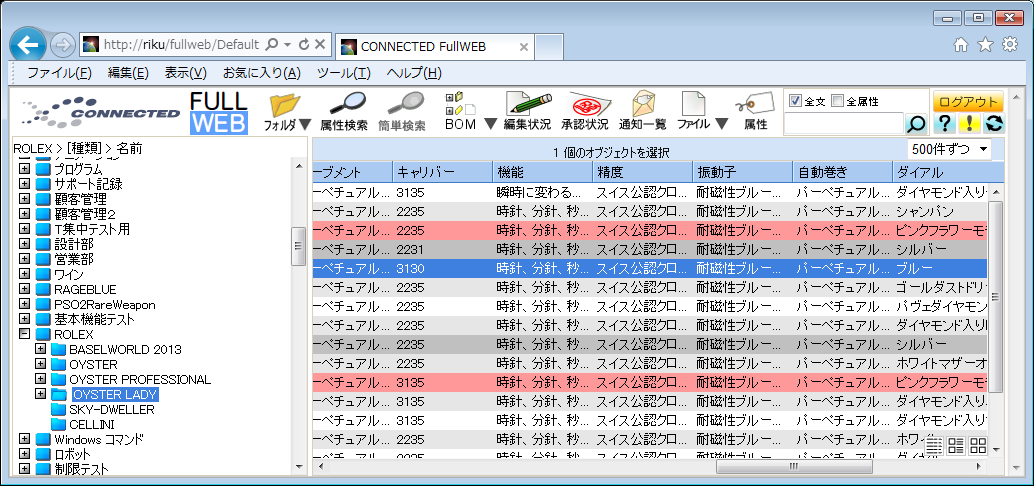1034x486 pixels.
Task: Click the browser Home icon
Action: click(961, 45)
